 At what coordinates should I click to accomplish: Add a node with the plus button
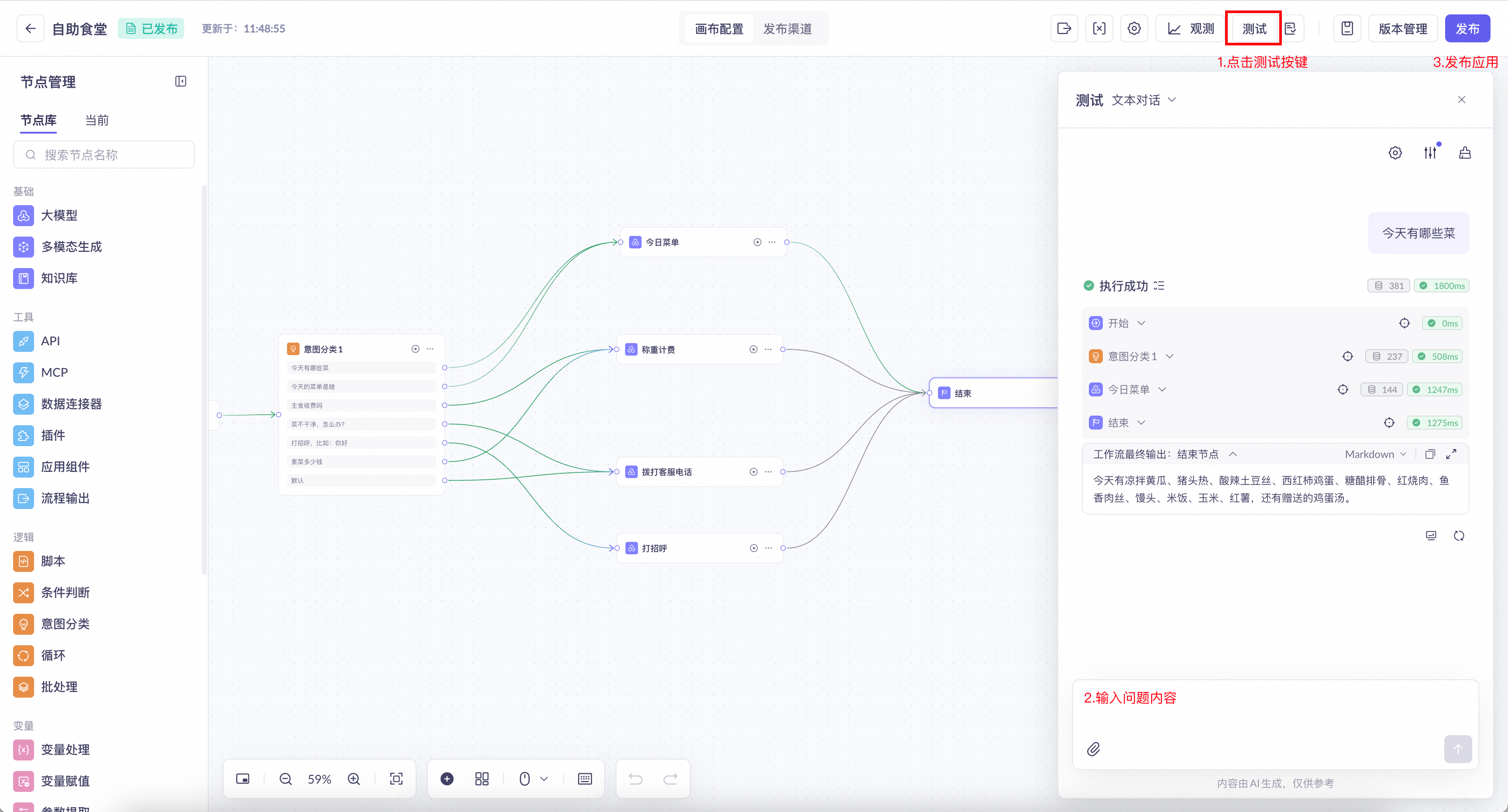[447, 779]
